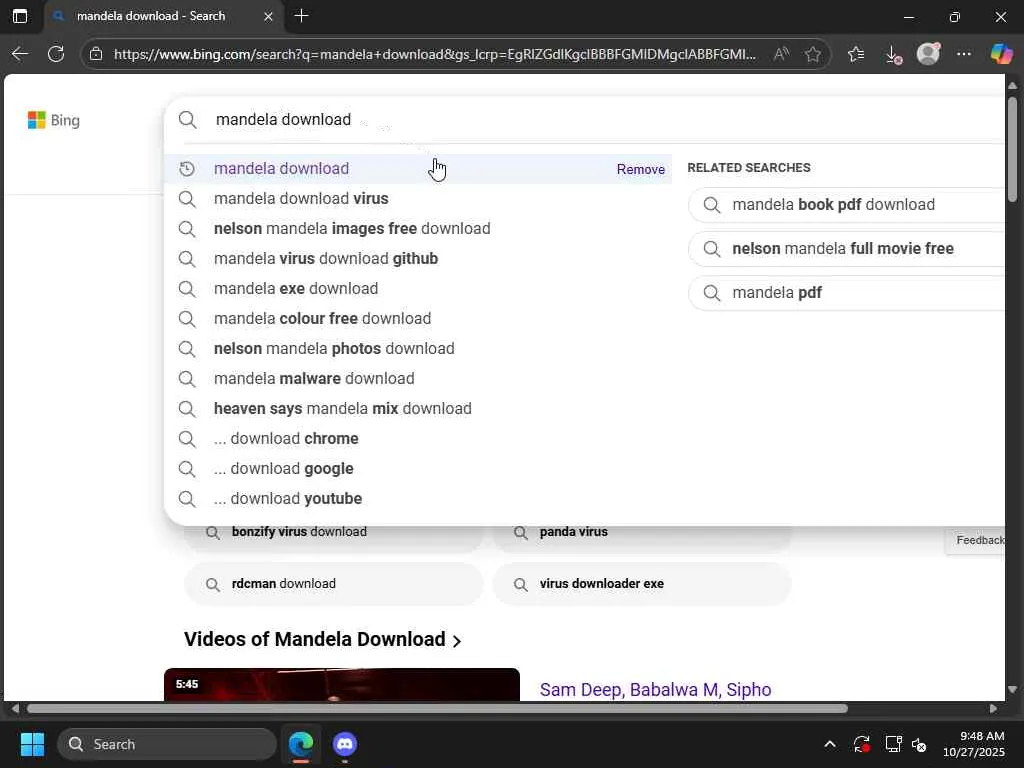Click the Bing logo
The image size is (1024, 768).
point(54,120)
